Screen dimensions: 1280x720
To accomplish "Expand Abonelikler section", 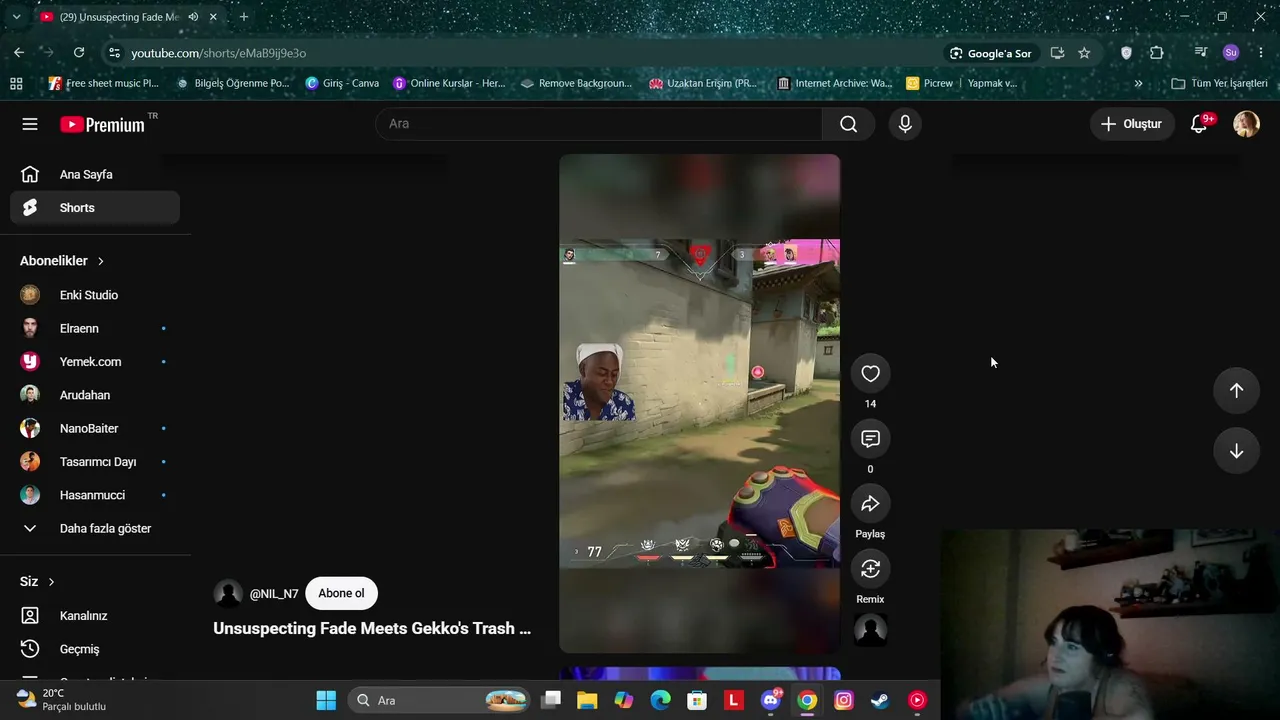I will coord(62,261).
